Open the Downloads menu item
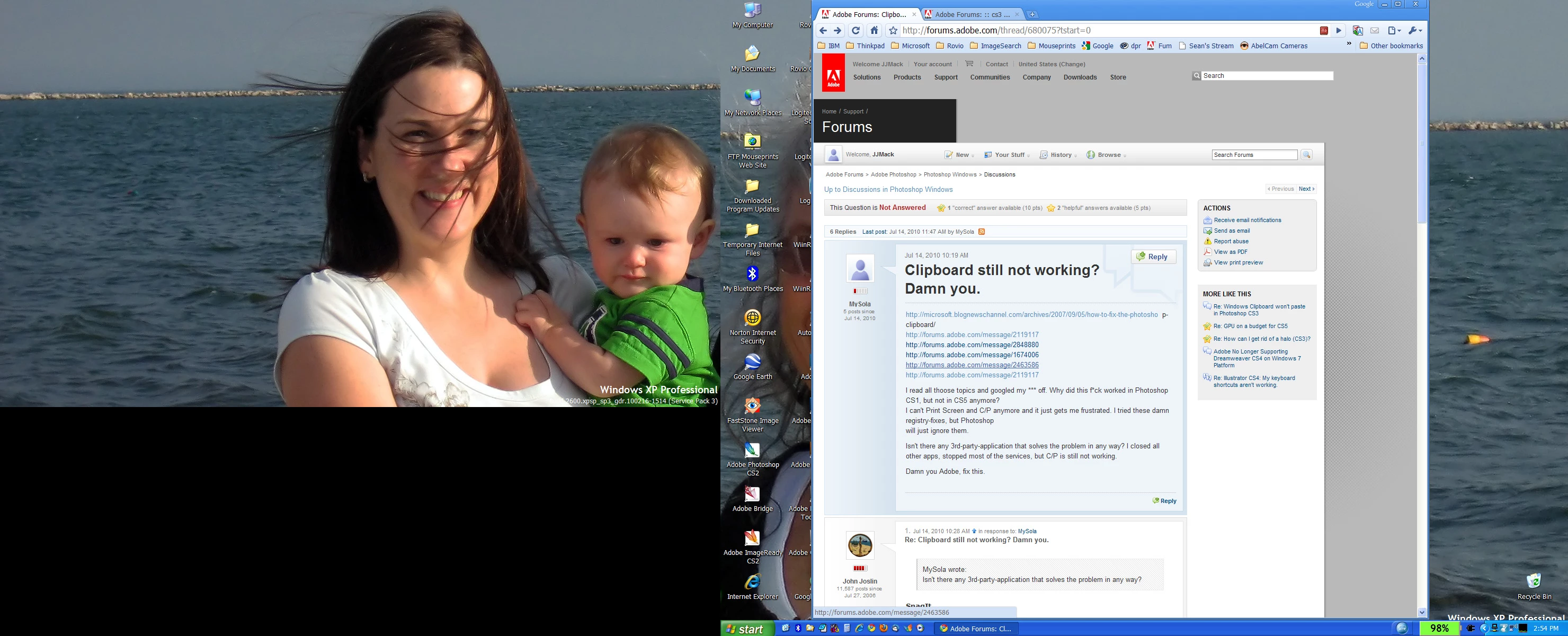Viewport: 1568px width, 636px height. tap(1080, 77)
